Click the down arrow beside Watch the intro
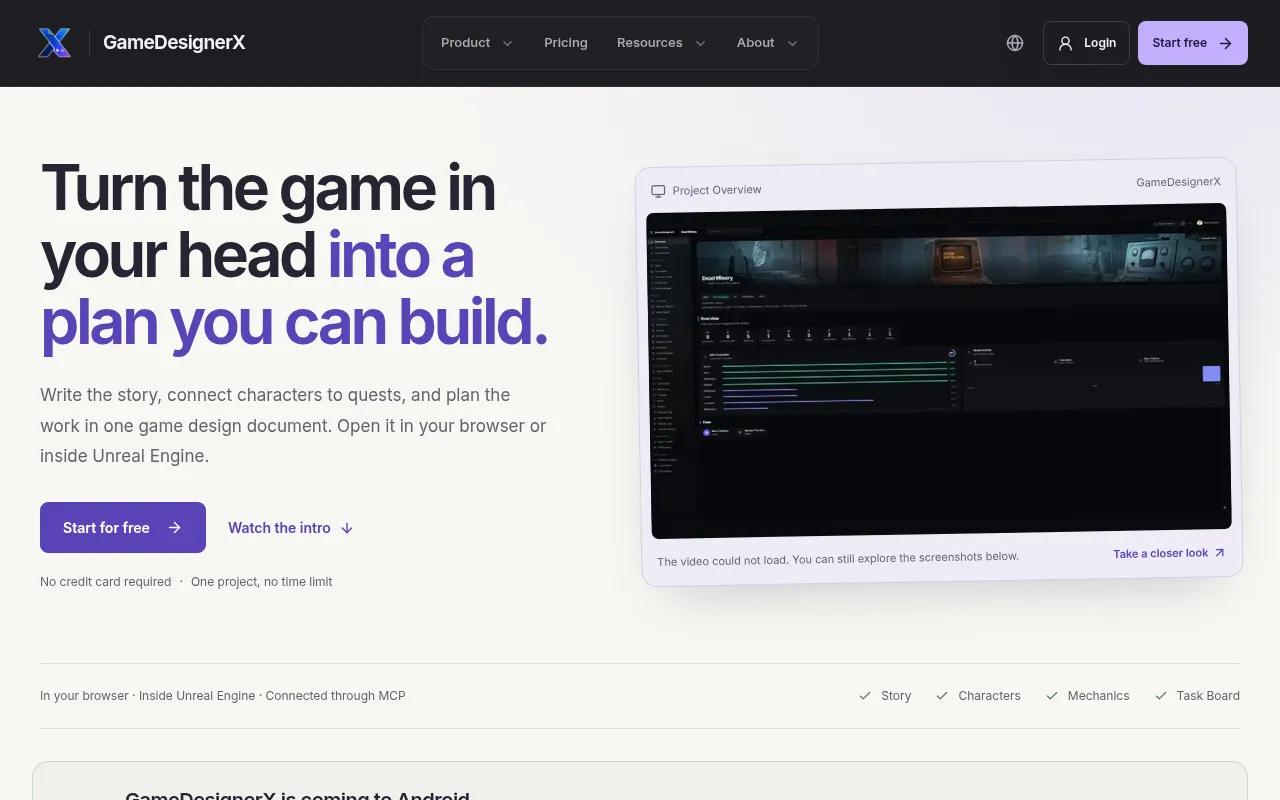The width and height of the screenshot is (1280, 800). coord(347,528)
